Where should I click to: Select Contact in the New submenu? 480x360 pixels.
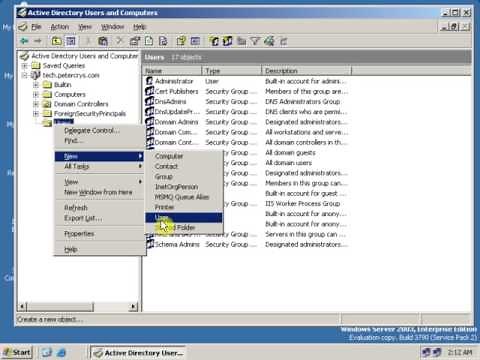(x=184, y=166)
